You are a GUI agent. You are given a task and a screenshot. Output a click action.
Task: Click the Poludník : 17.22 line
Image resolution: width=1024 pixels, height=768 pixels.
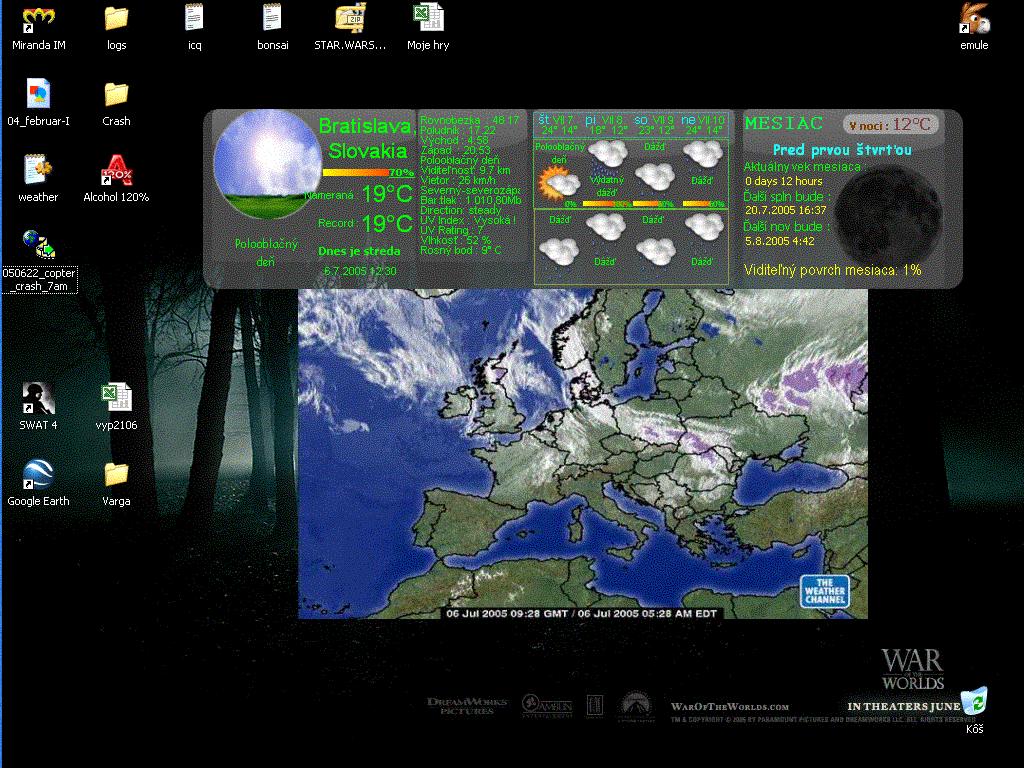[x=458, y=130]
